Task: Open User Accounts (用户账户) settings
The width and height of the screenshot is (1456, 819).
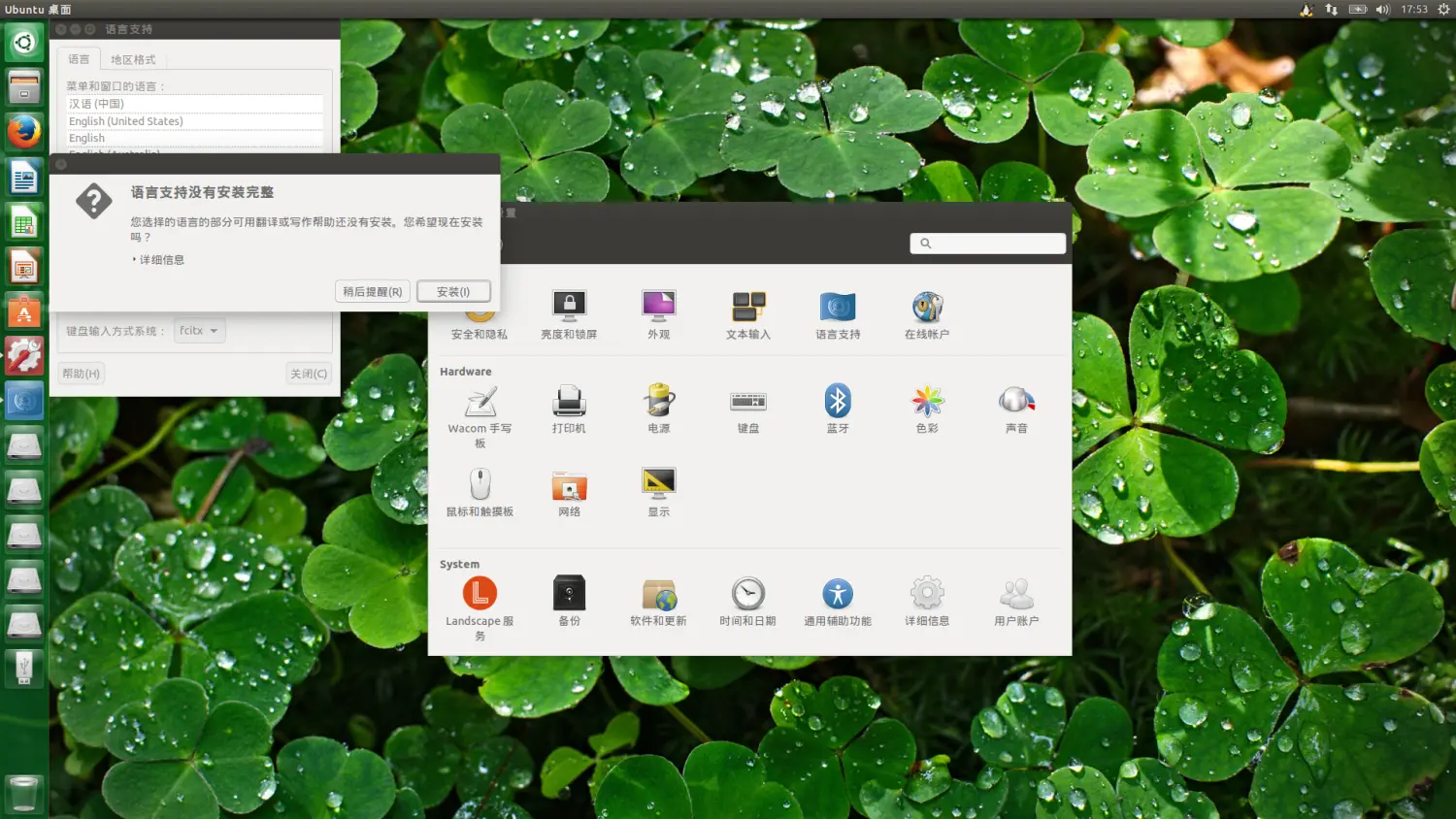Action: pos(1016,594)
